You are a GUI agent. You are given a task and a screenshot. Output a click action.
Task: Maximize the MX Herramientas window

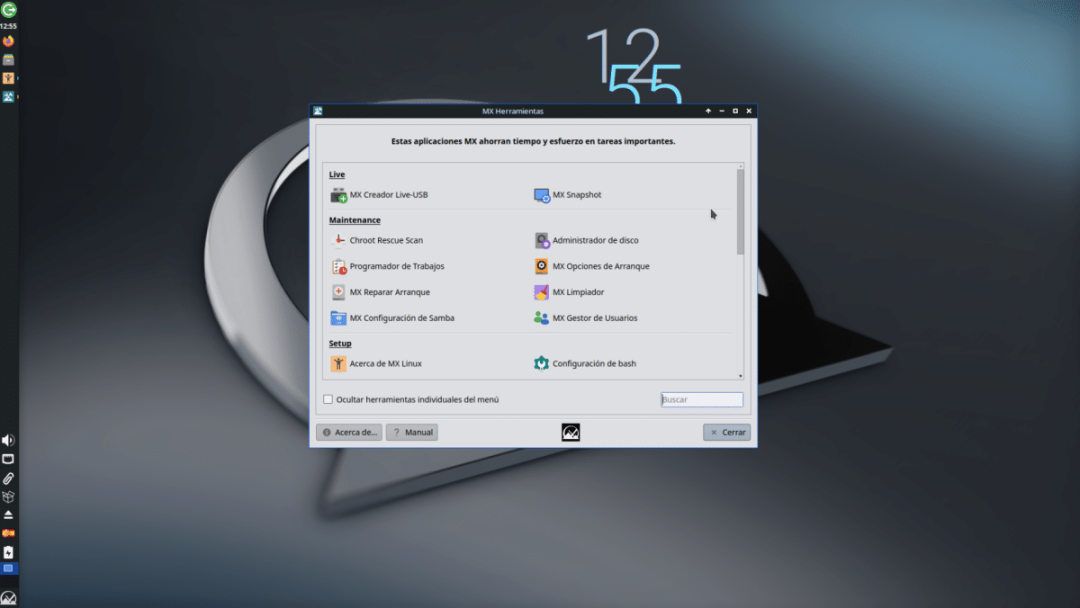coord(735,111)
